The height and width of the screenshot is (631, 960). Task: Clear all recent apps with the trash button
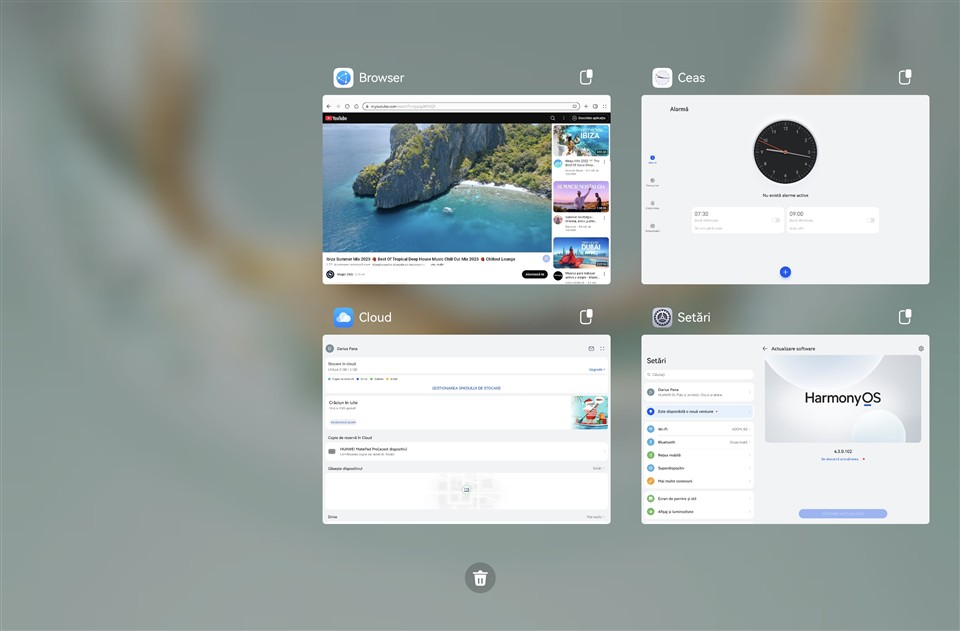tap(480, 577)
